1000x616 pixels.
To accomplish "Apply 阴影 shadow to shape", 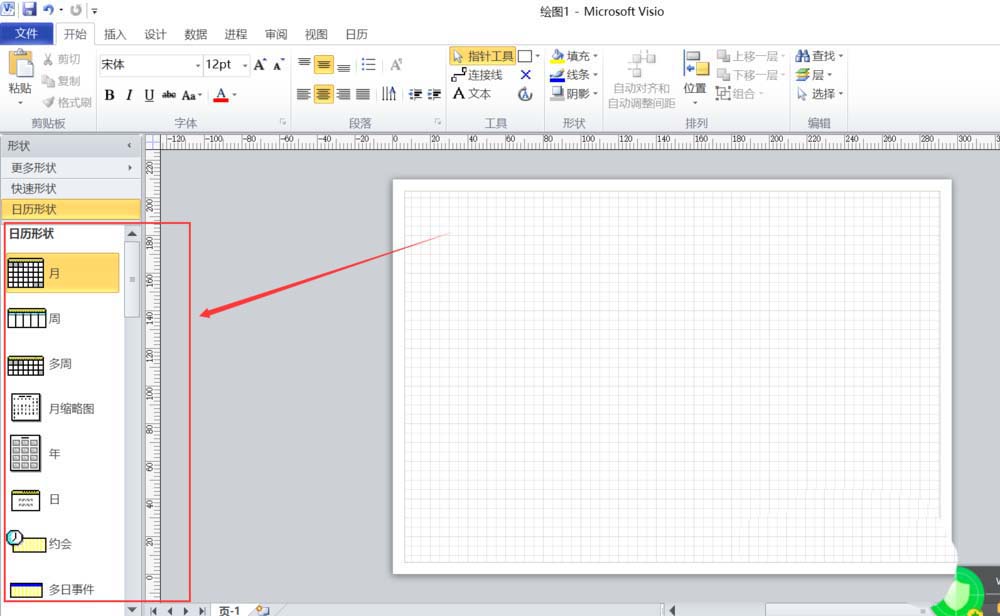I will tap(570, 93).
